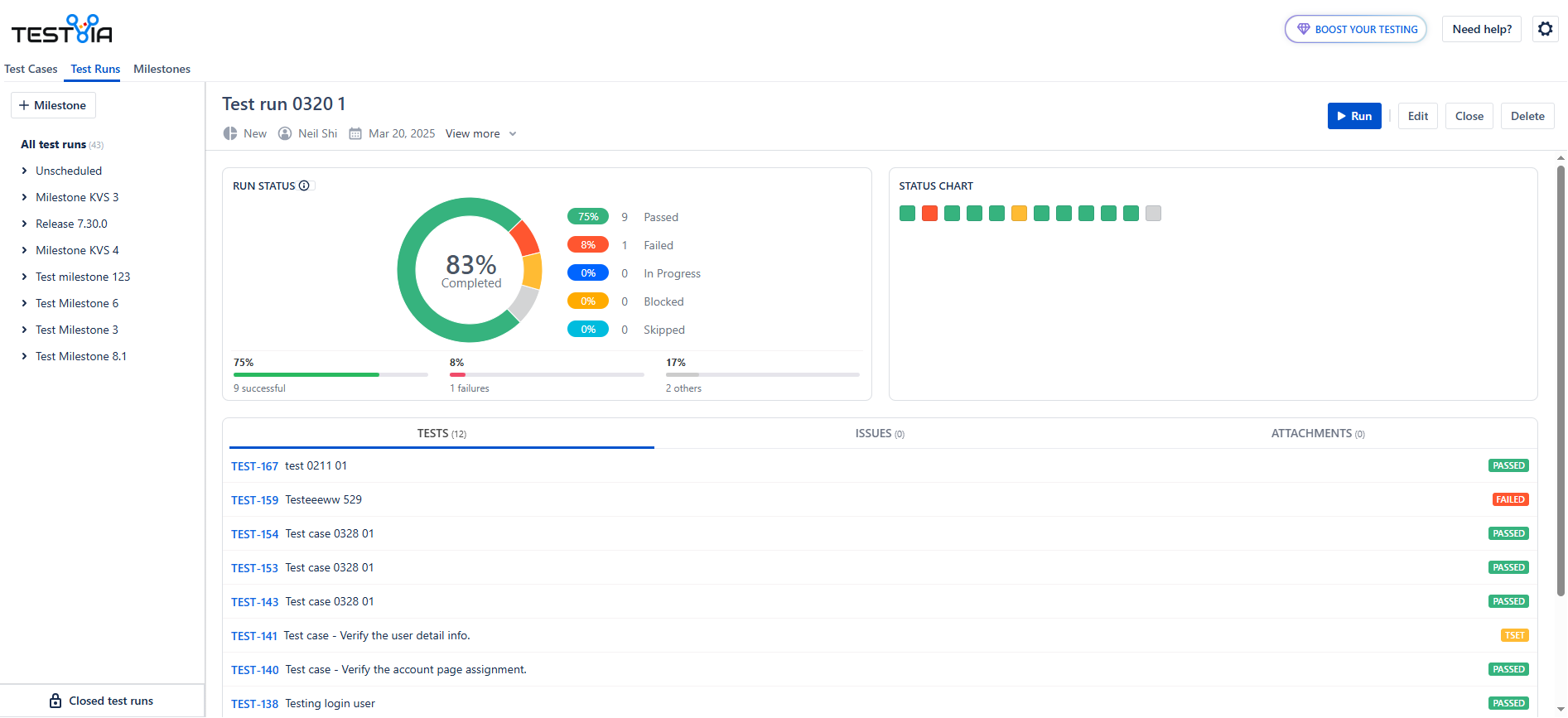Click the info icon beside Run Status

pos(304,186)
